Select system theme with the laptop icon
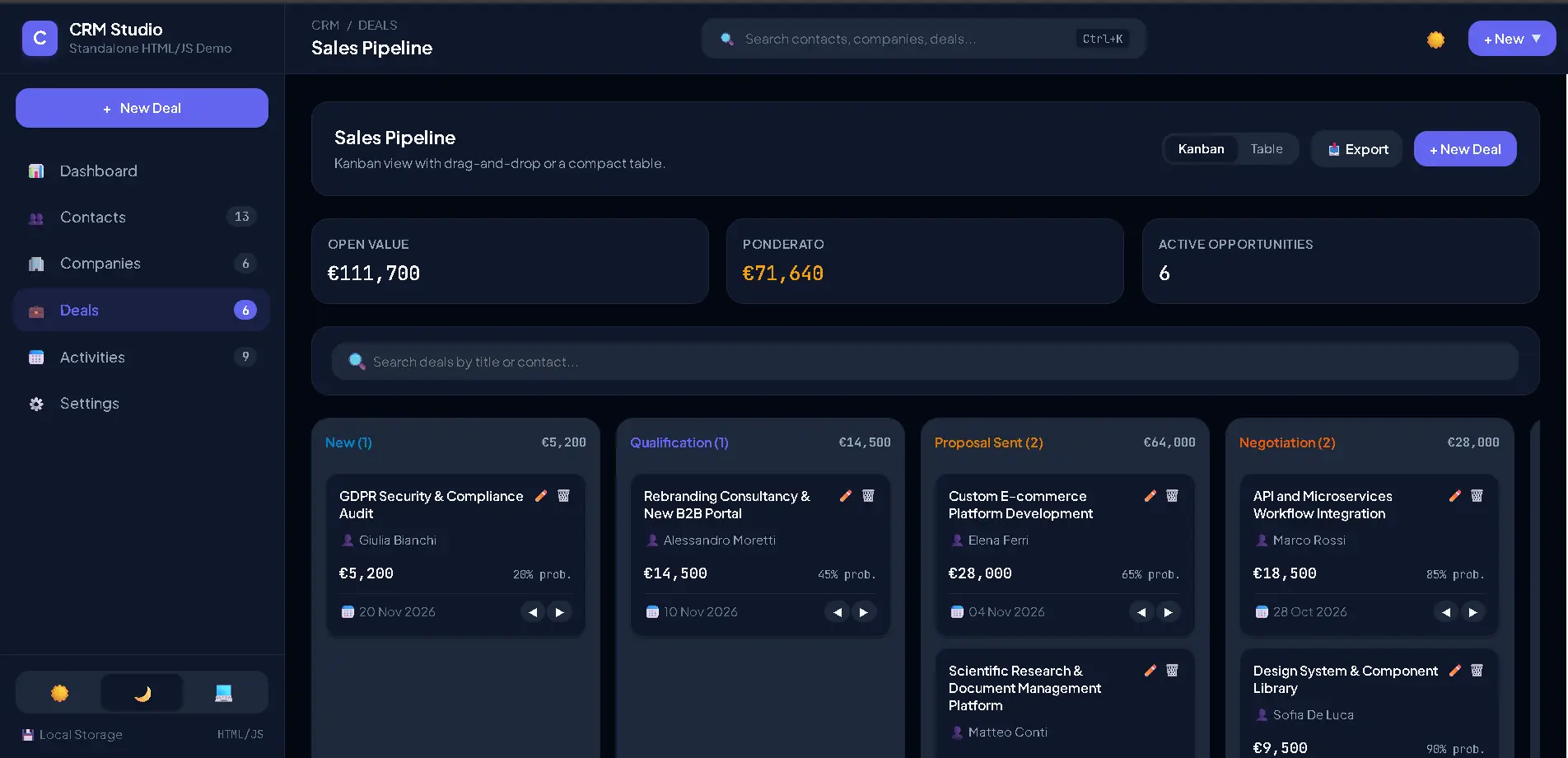Viewport: 1568px width, 758px height. 224,693
